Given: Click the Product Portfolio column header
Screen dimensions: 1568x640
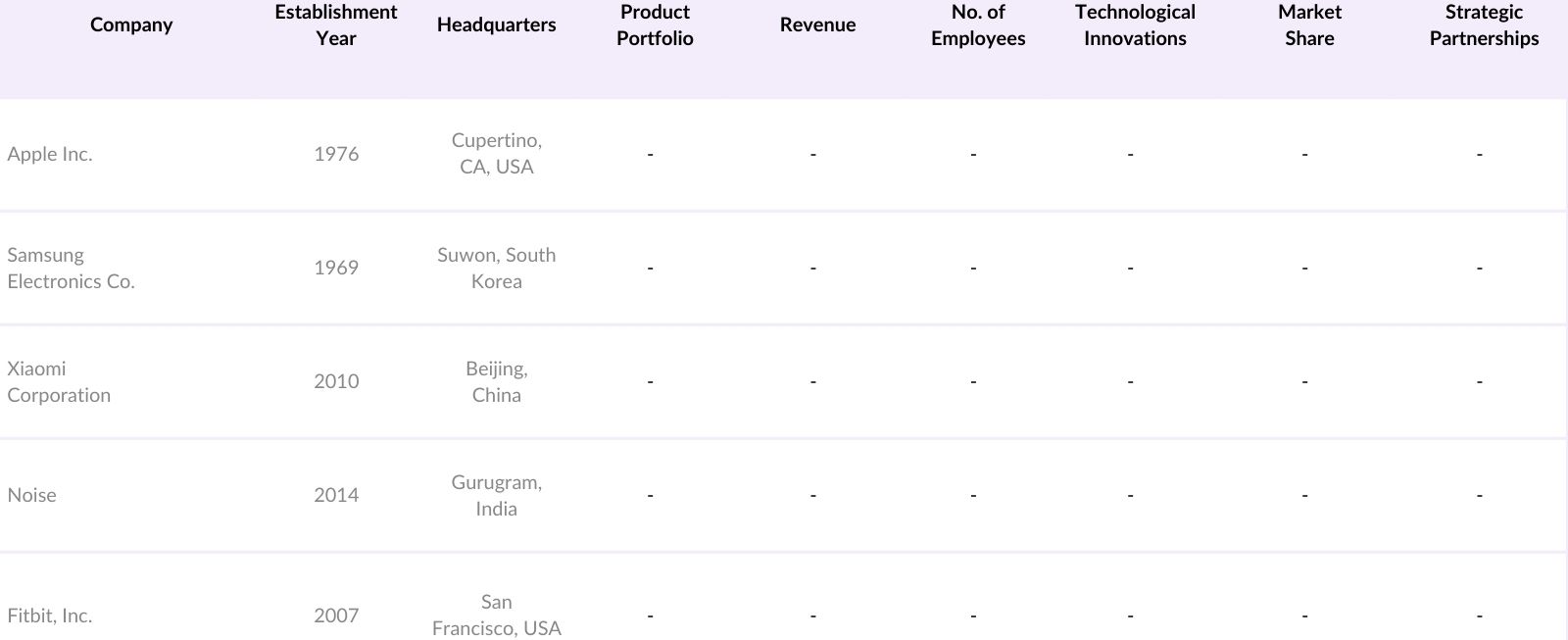Looking at the screenshot, I should point(655,25).
